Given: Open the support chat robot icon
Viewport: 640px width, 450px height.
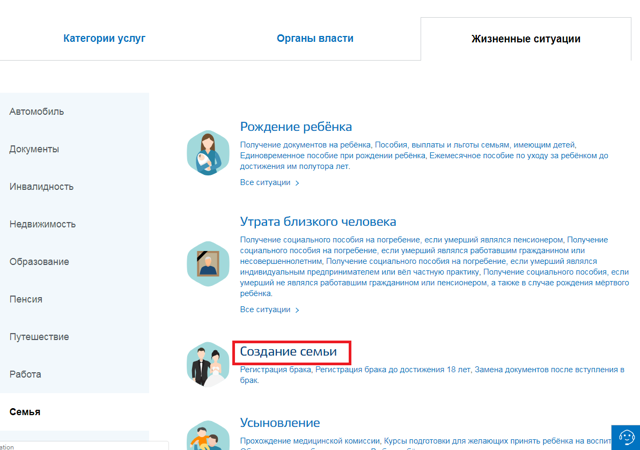Looking at the screenshot, I should [x=626, y=438].
